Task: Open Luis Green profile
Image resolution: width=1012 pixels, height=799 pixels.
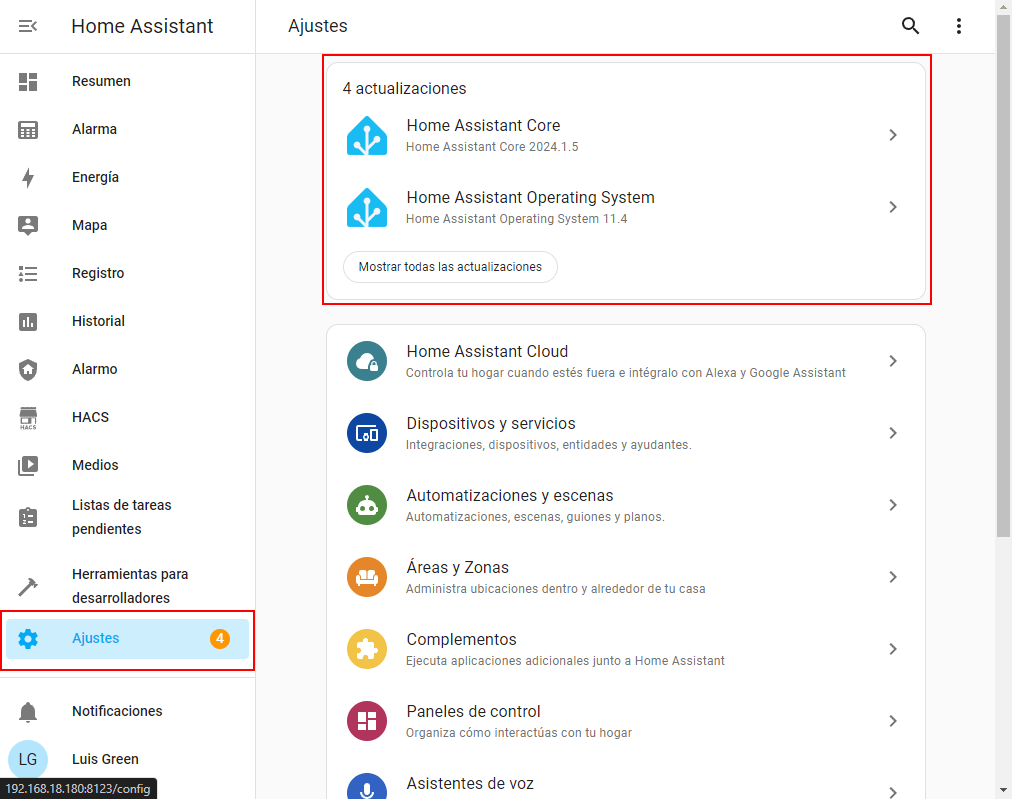Action: (127, 760)
